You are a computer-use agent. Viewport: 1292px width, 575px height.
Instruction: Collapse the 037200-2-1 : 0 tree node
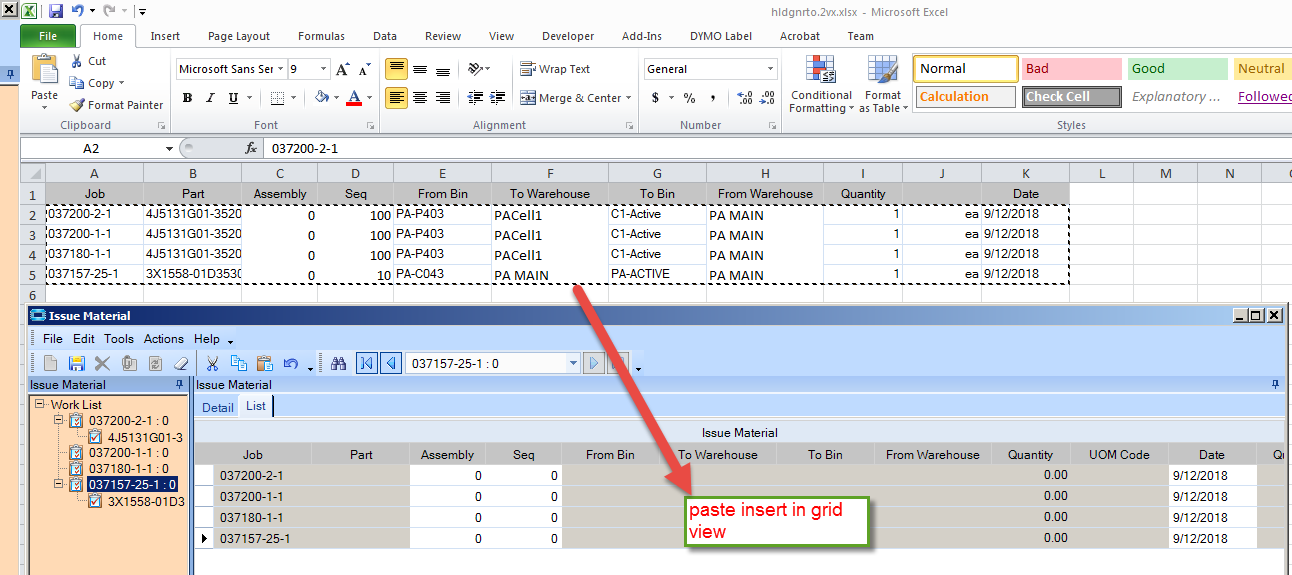tap(59, 421)
